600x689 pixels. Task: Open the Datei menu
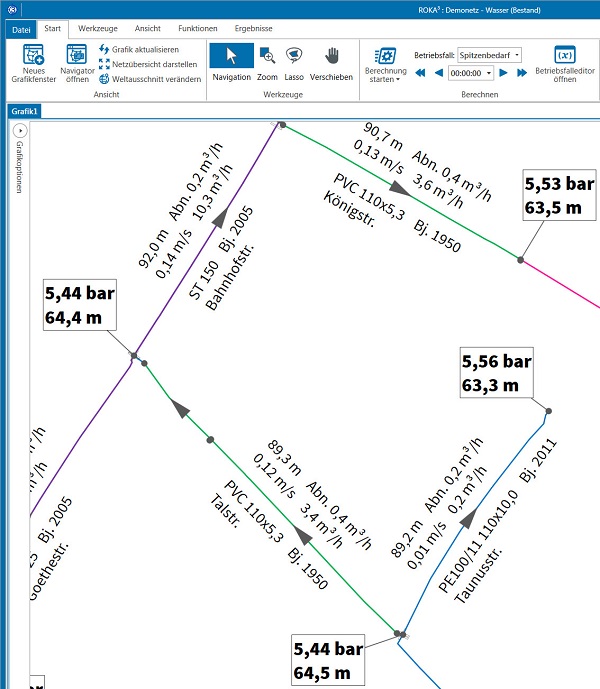point(20,29)
